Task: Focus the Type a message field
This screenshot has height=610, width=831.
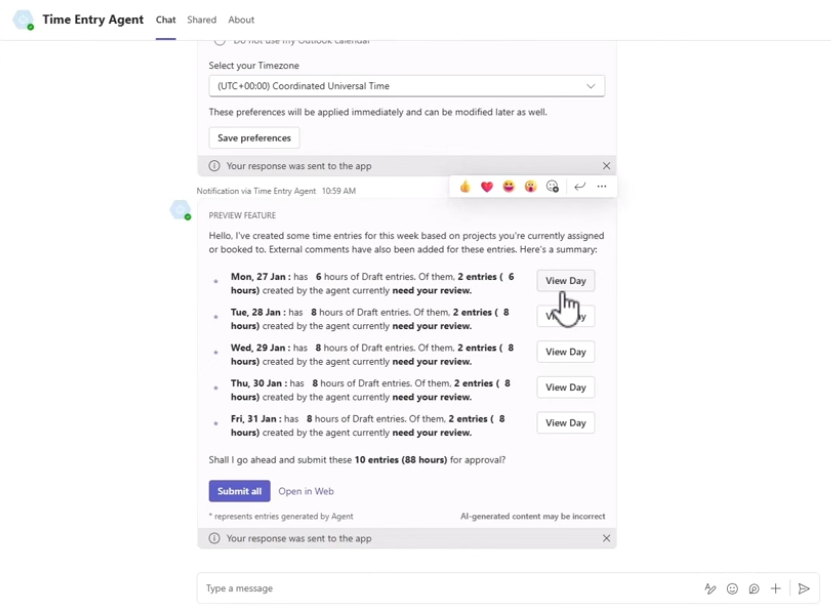Action: pyautogui.click(x=450, y=588)
